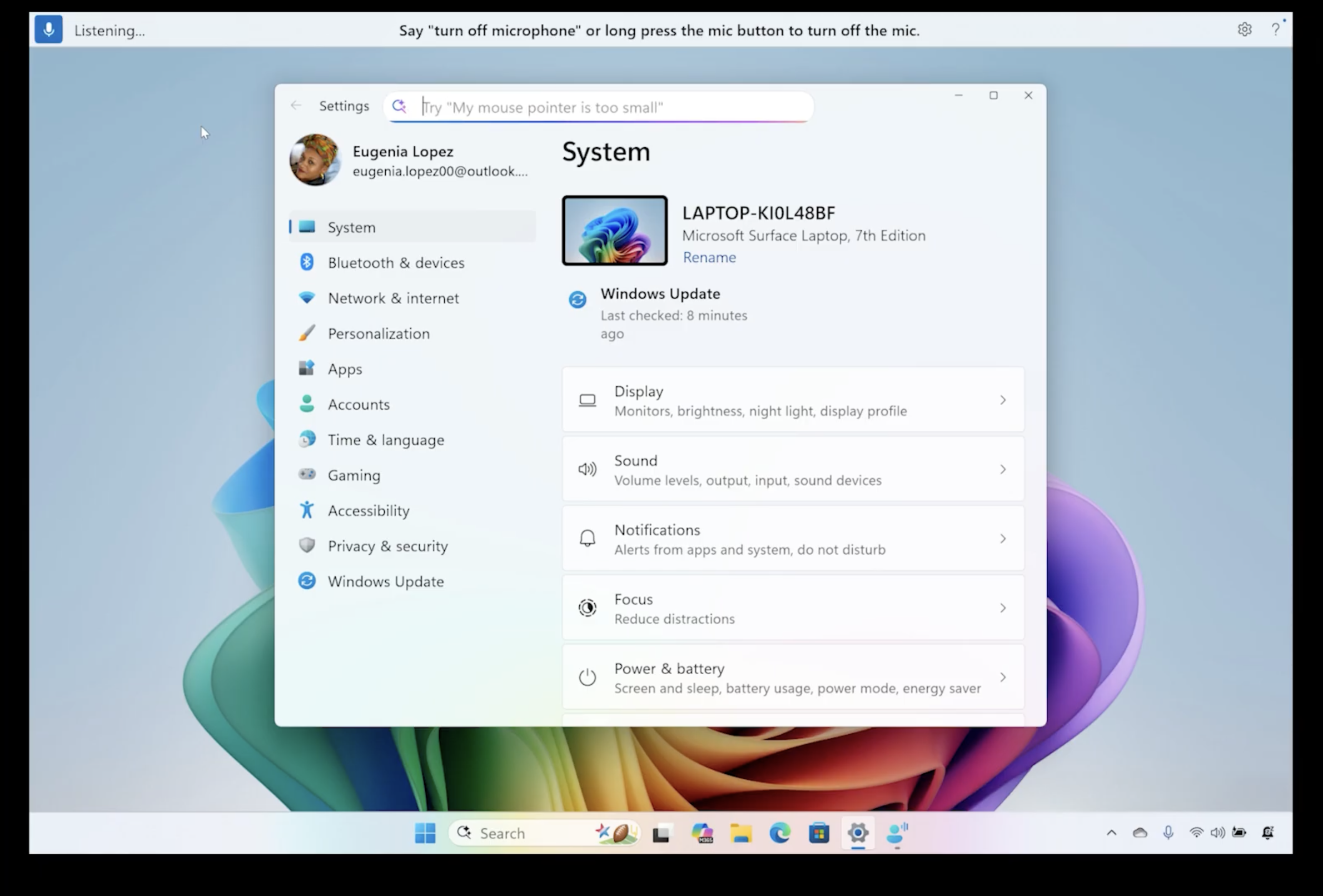Viewport: 1323px width, 896px height.
Task: Open Voice Access settings gear
Action: click(1245, 29)
